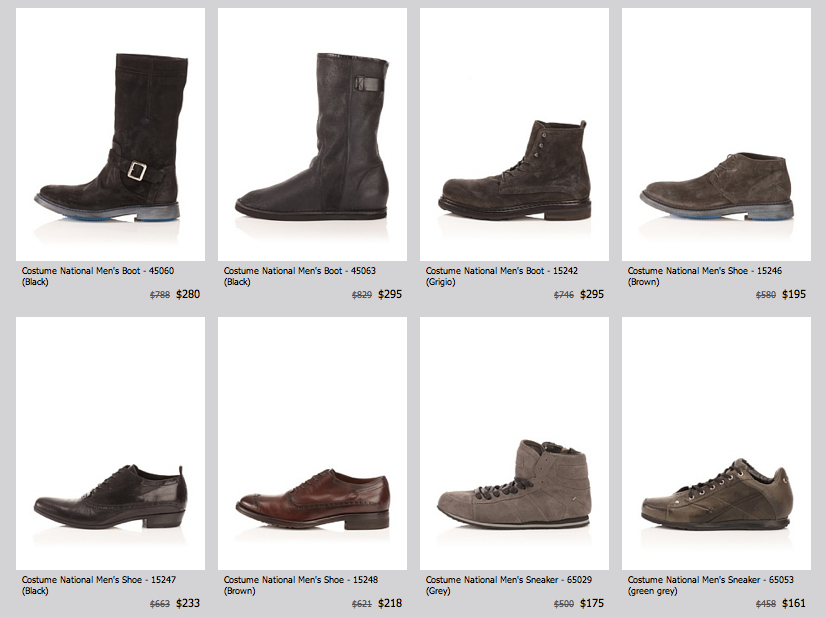Open the grey high-top sneaker 65029 image
Screen dimensions: 826x617
click(x=514, y=443)
